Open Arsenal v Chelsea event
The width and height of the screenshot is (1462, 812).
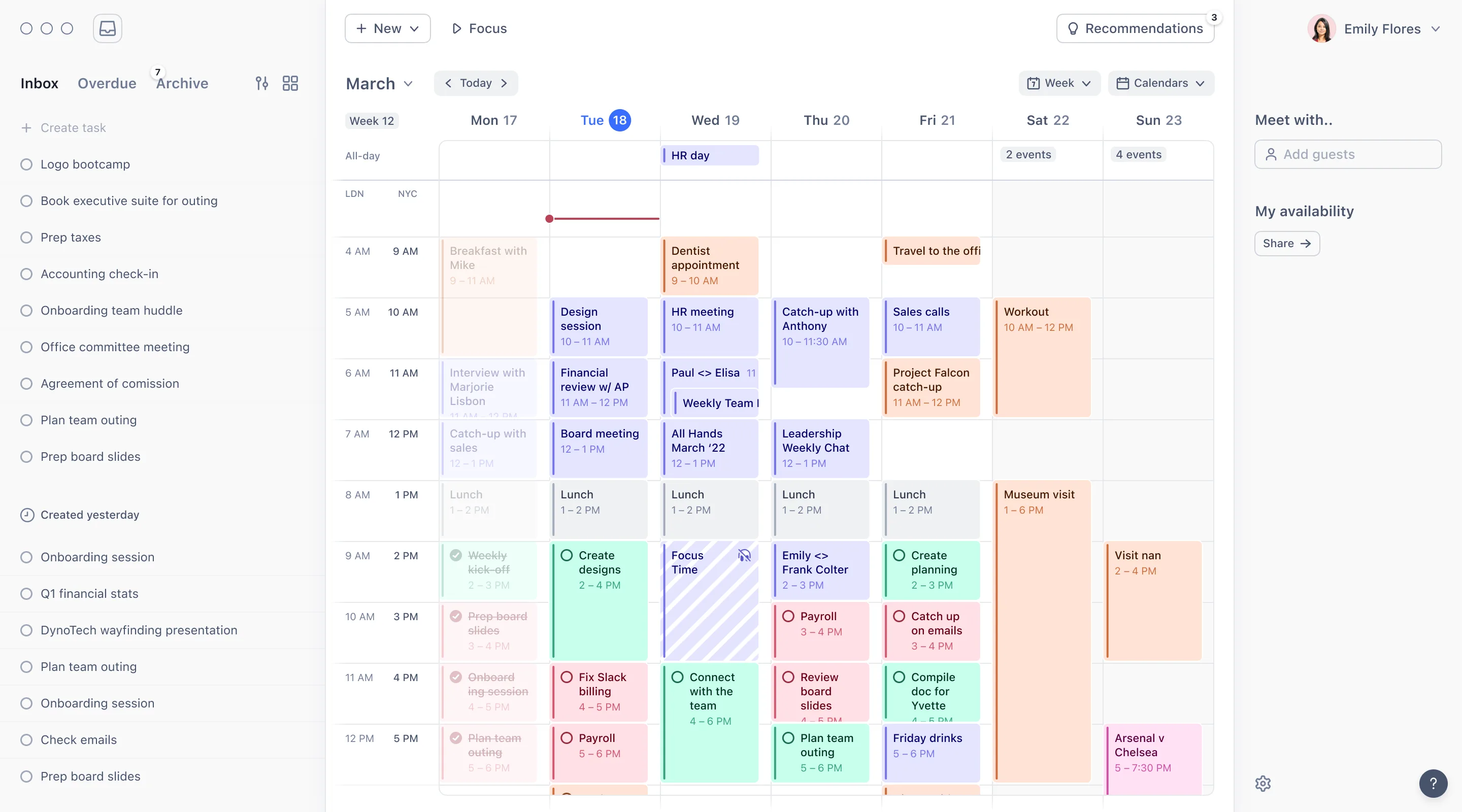pos(1153,759)
